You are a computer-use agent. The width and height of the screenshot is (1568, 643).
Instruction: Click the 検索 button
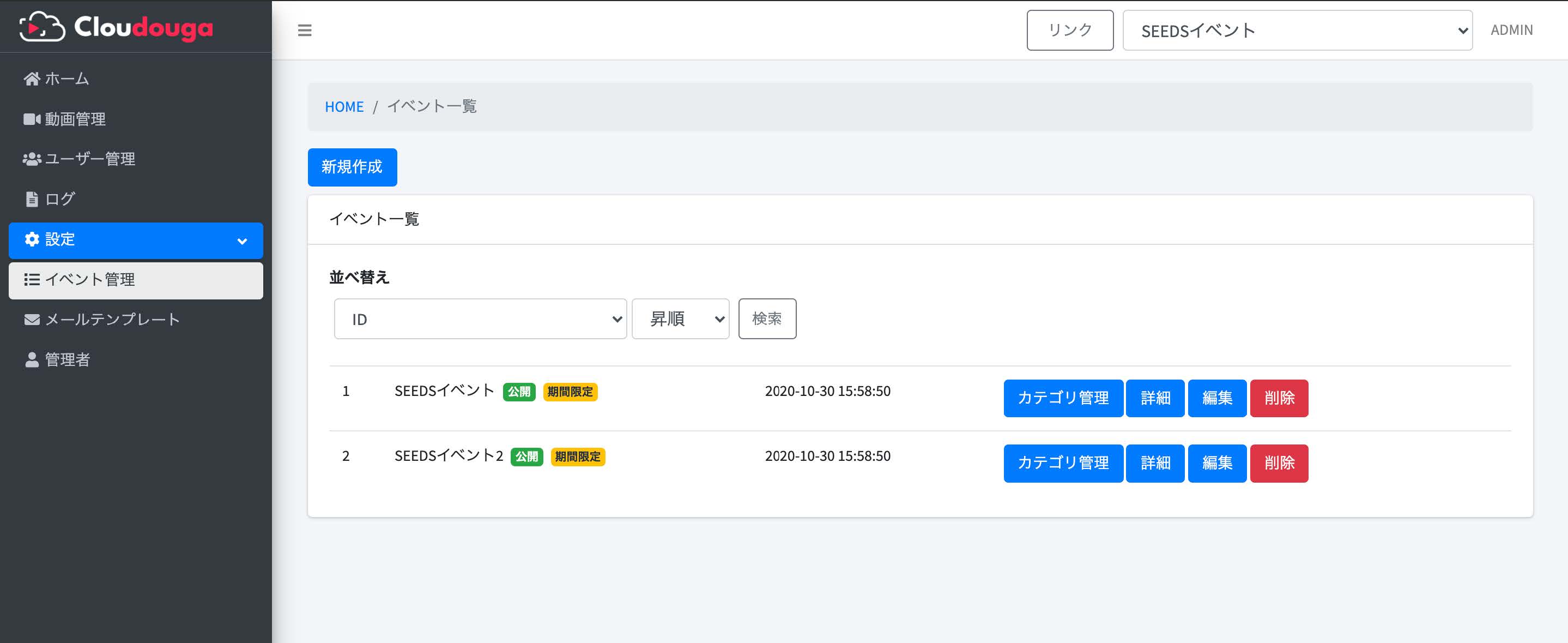pyautogui.click(x=767, y=319)
